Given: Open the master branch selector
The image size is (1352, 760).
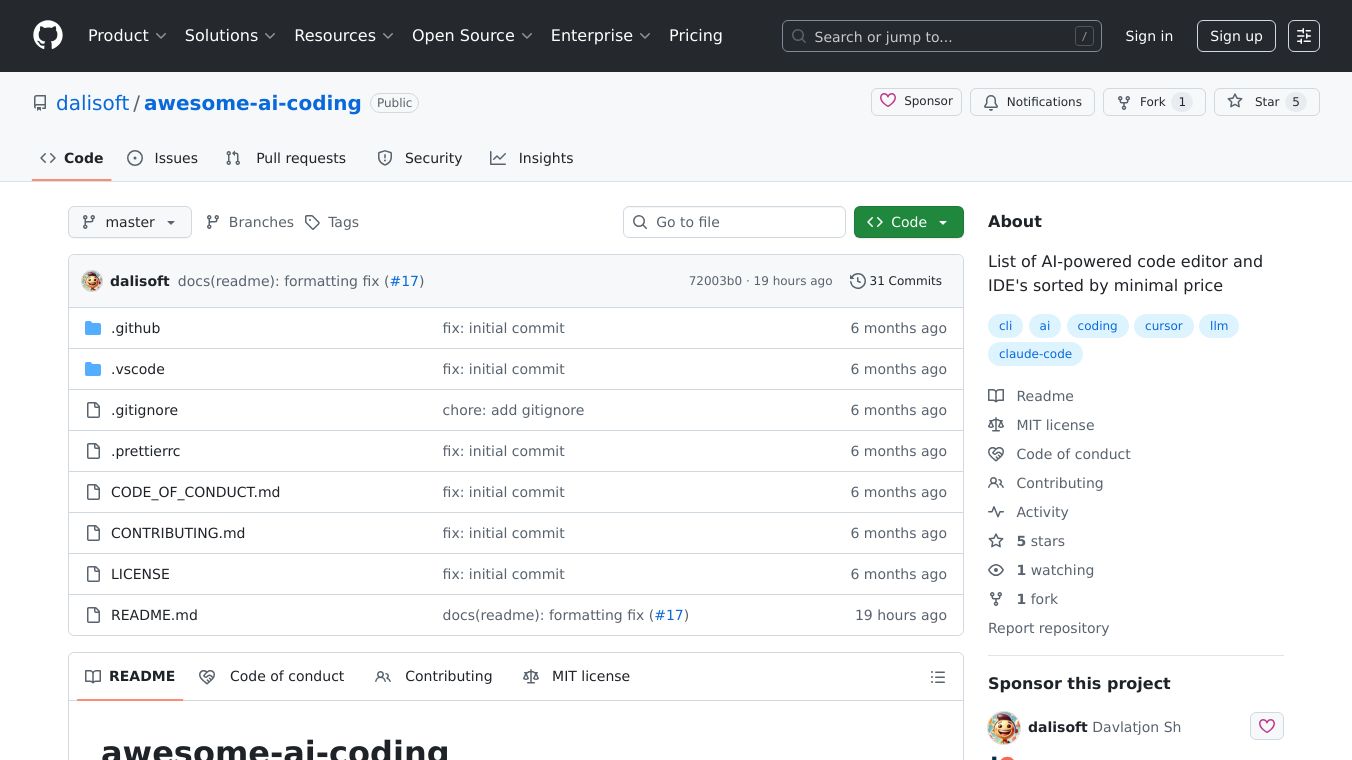Looking at the screenshot, I should 129,222.
